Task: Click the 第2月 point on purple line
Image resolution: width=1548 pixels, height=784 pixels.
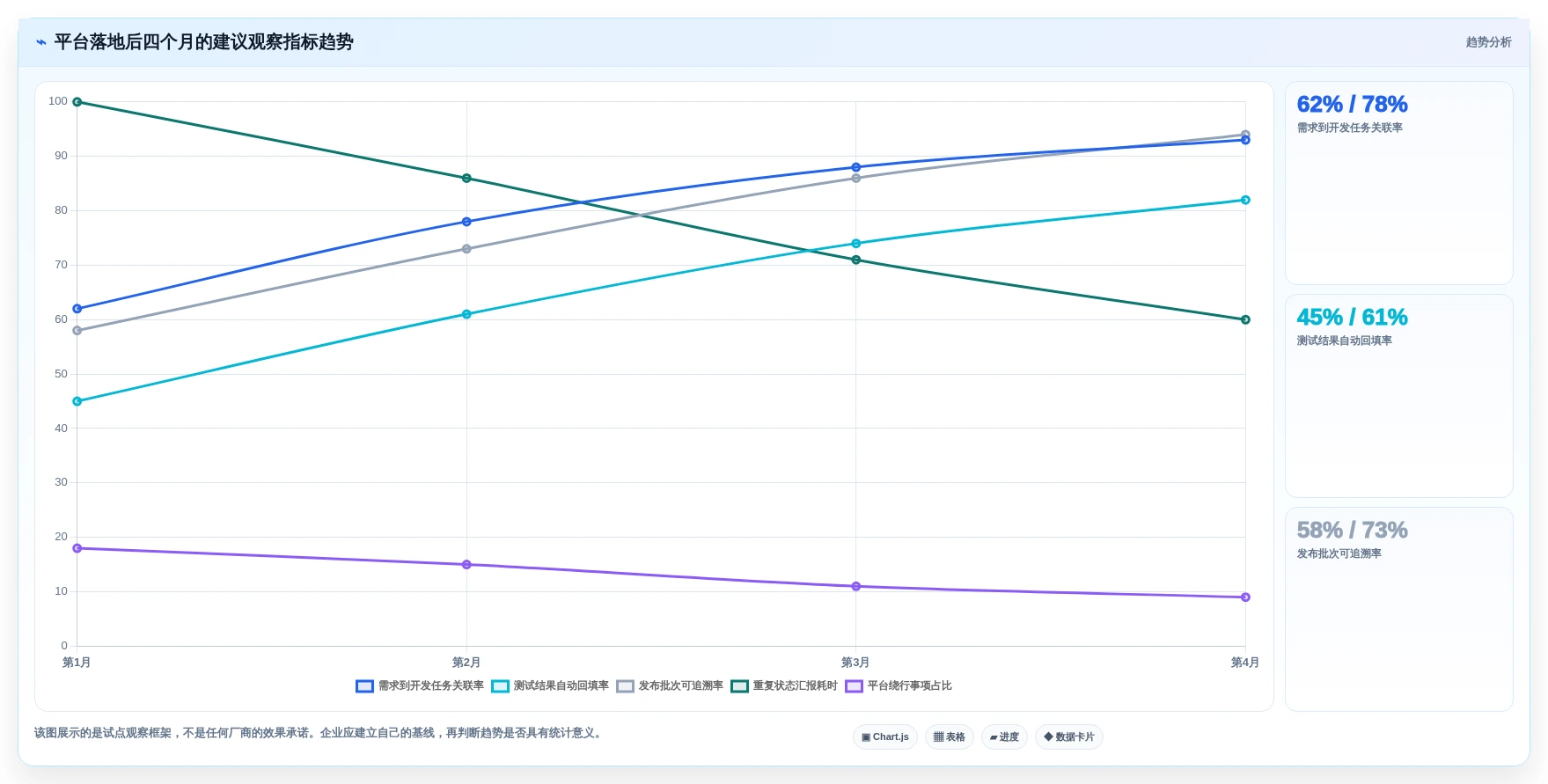Action: click(466, 565)
